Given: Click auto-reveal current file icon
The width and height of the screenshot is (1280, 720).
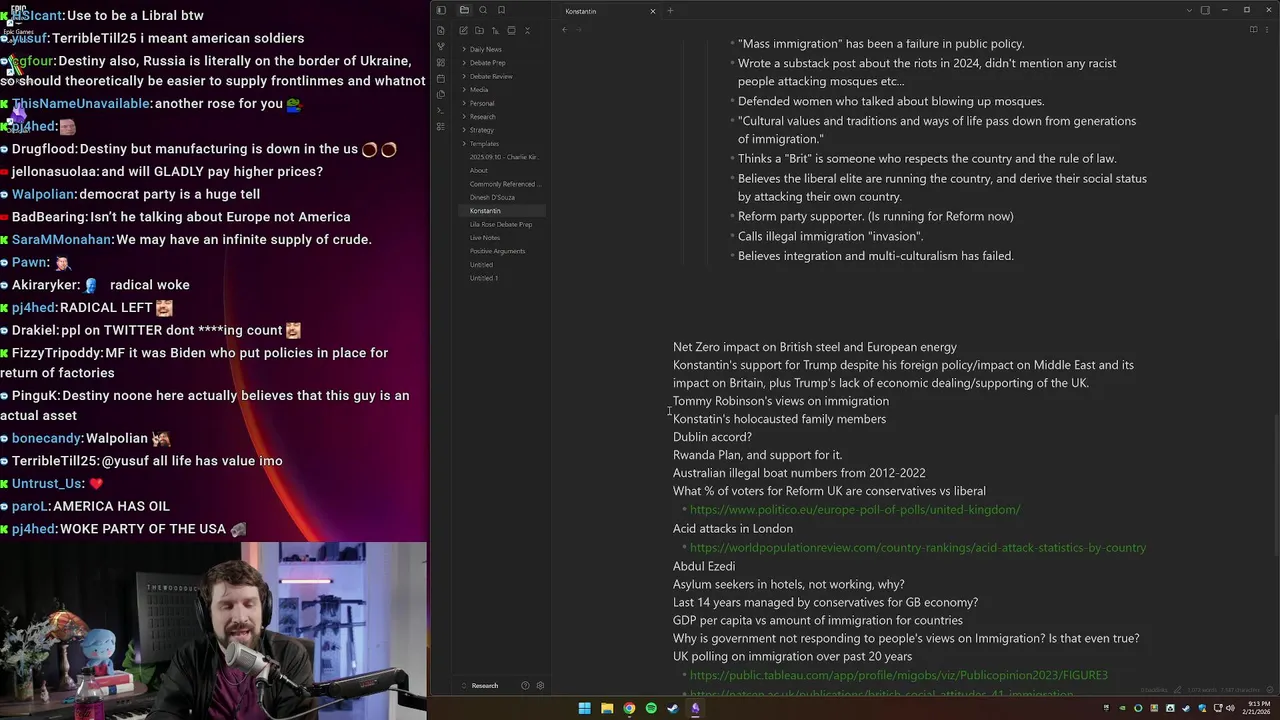Looking at the screenshot, I should click(511, 30).
